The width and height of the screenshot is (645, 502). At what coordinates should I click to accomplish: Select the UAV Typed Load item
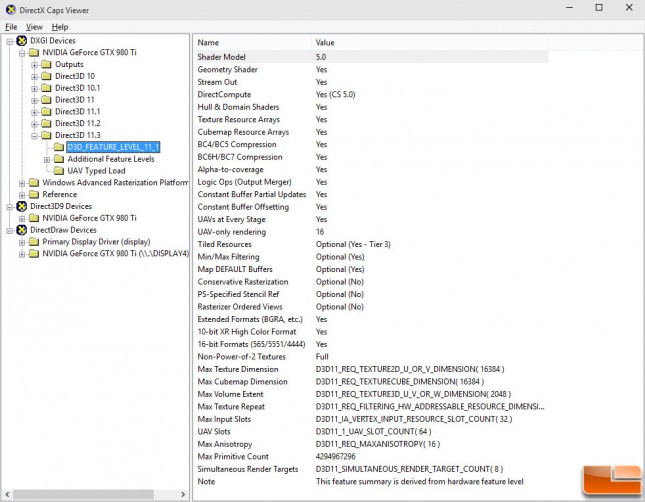(x=96, y=171)
